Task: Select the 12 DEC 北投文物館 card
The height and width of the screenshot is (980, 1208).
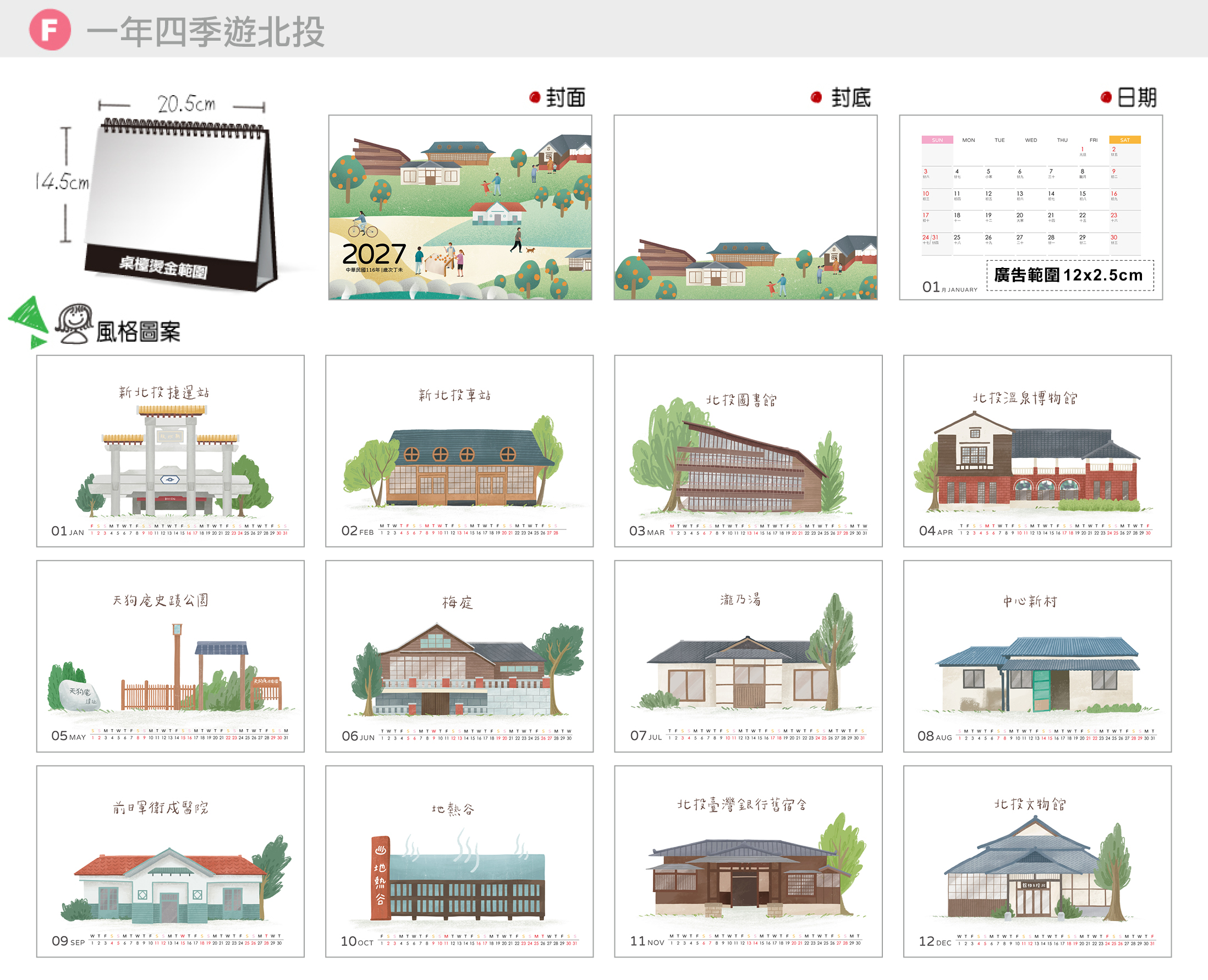Action: (1037, 862)
